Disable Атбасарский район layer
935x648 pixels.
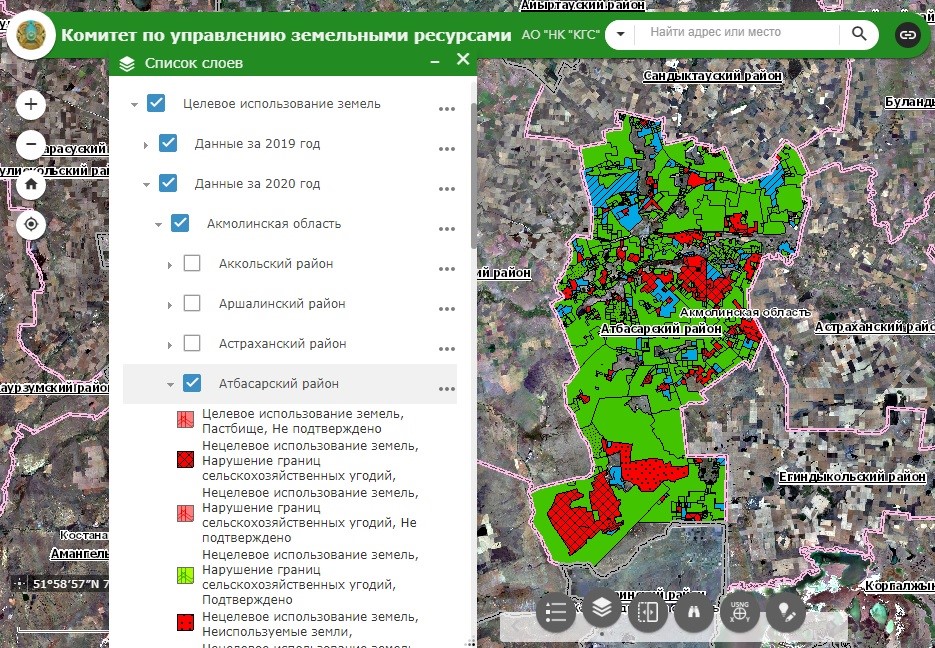pyautogui.click(x=192, y=383)
